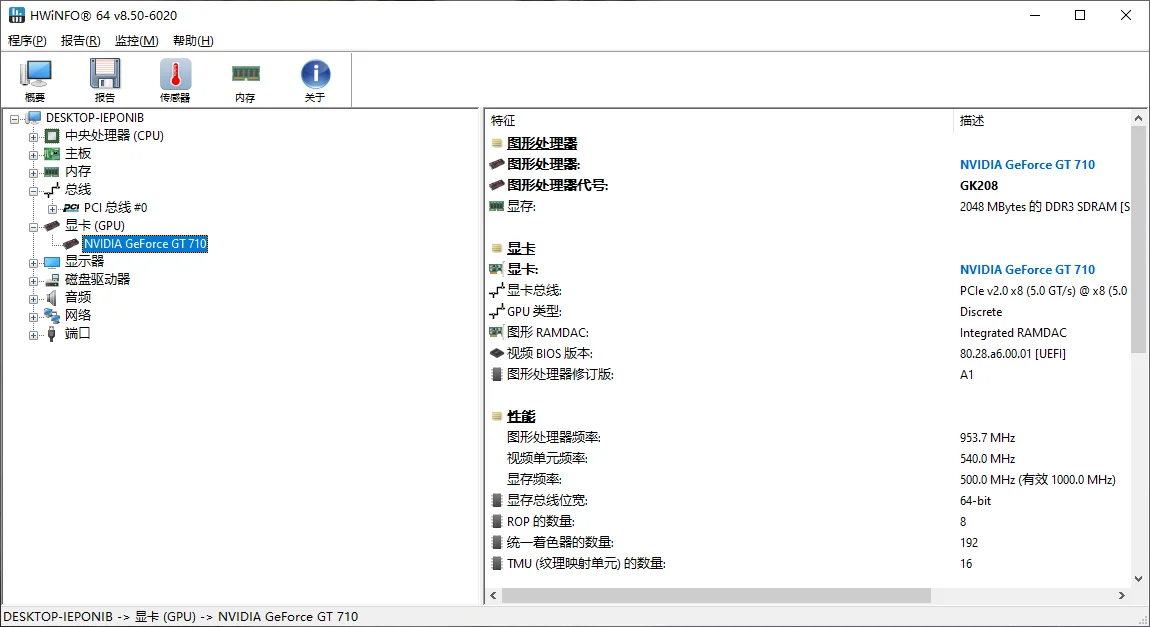Click the PCI logo icon in tree
This screenshot has width=1150, height=627.
71,208
